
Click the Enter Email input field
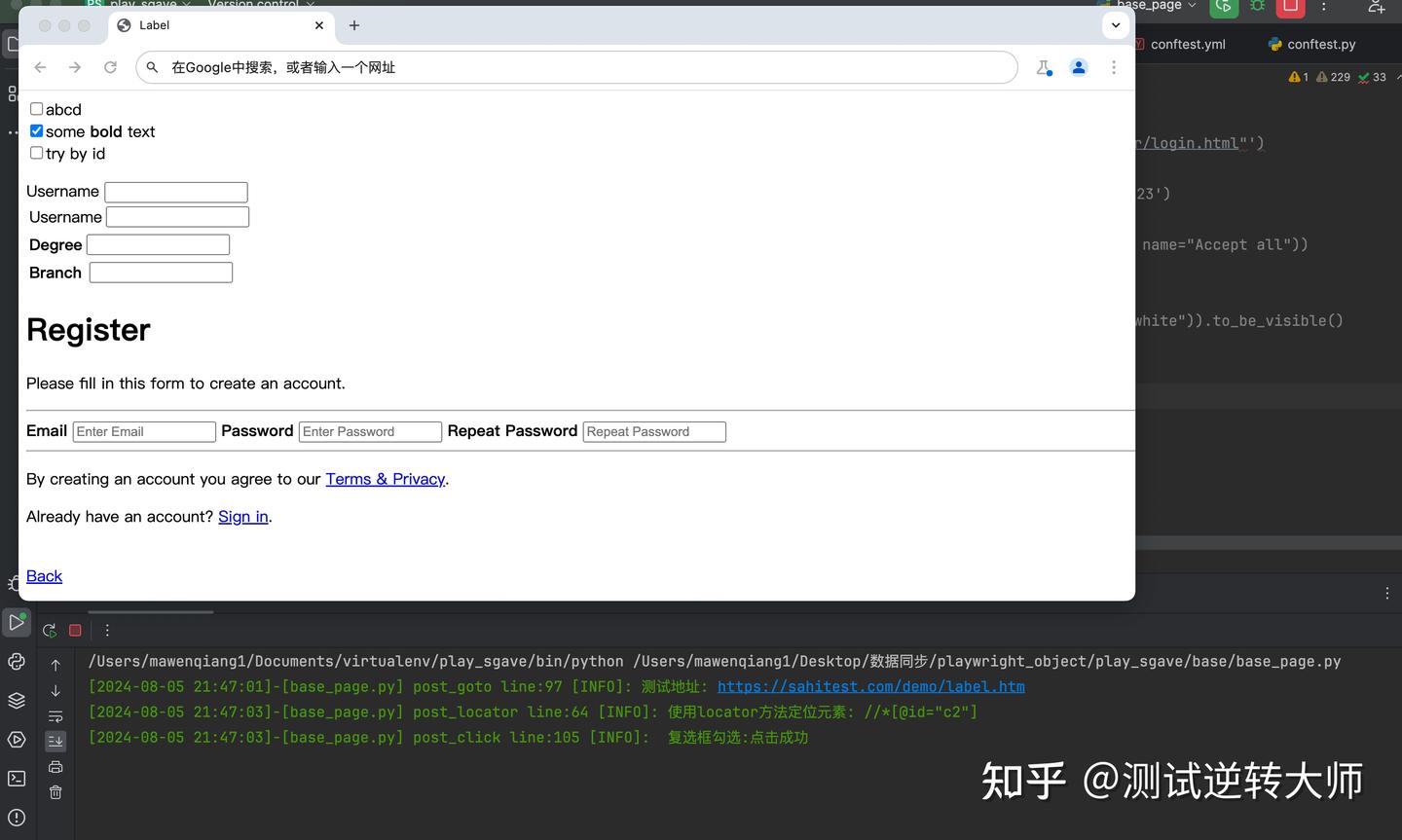coord(143,431)
